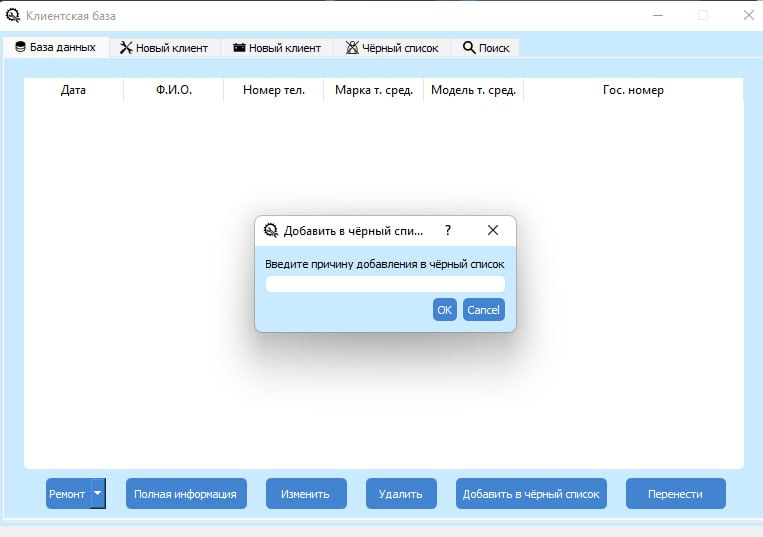This screenshot has width=763, height=537.
Task: Open the Чёрный список tab
Action: [392, 48]
